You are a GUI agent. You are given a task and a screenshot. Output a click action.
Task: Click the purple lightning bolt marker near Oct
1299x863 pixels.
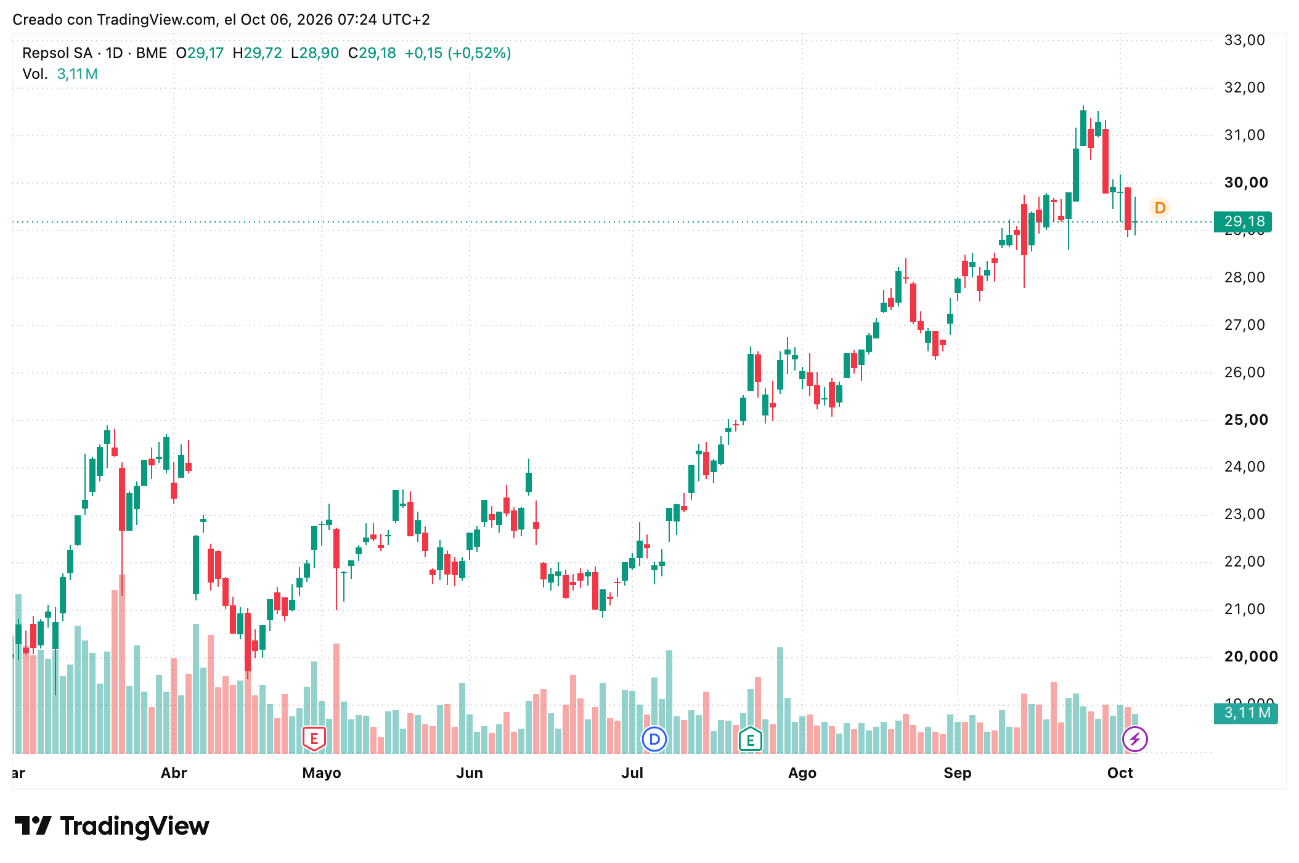(x=1135, y=739)
